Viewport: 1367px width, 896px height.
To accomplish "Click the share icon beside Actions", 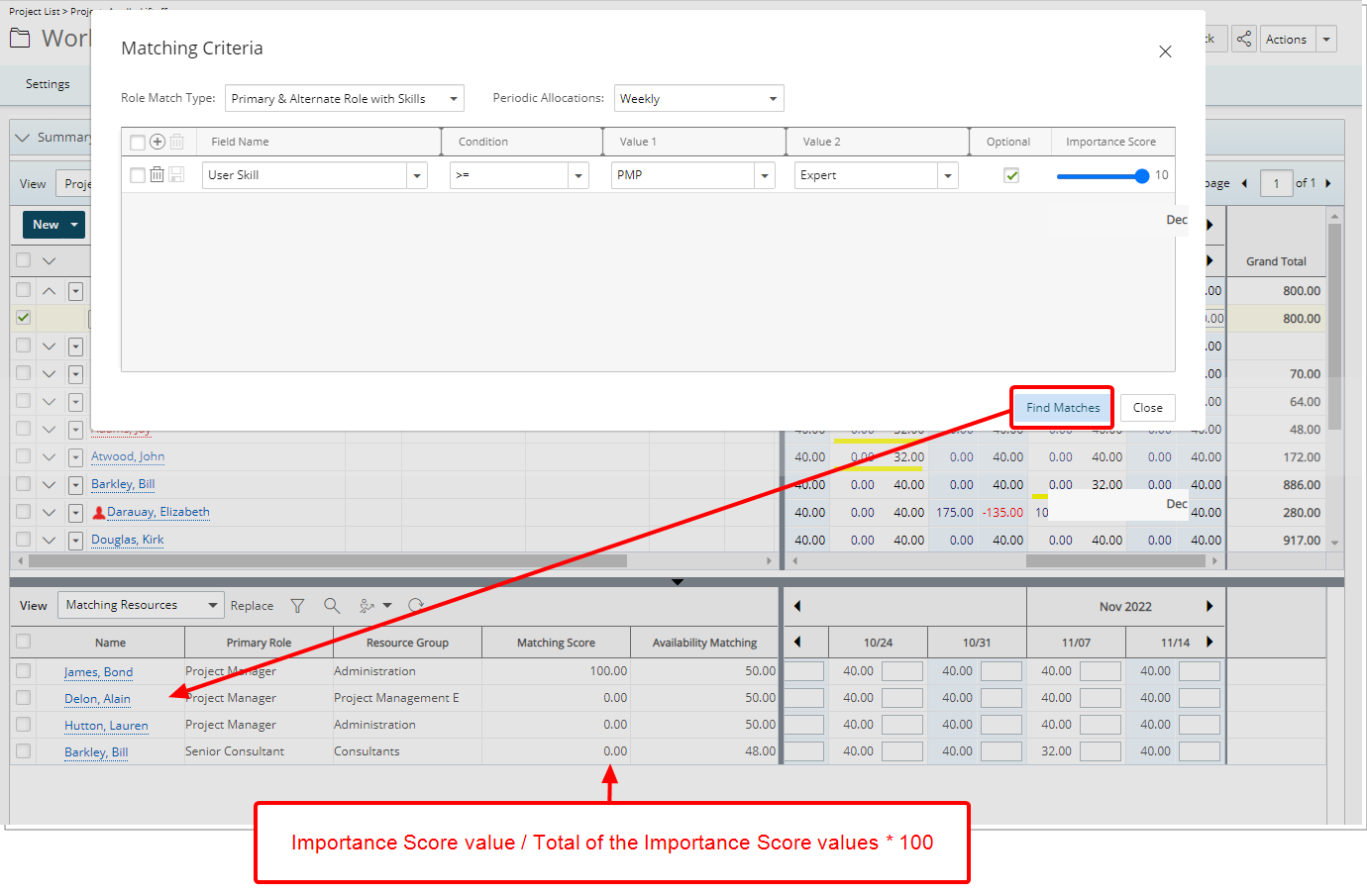I will tap(1244, 39).
